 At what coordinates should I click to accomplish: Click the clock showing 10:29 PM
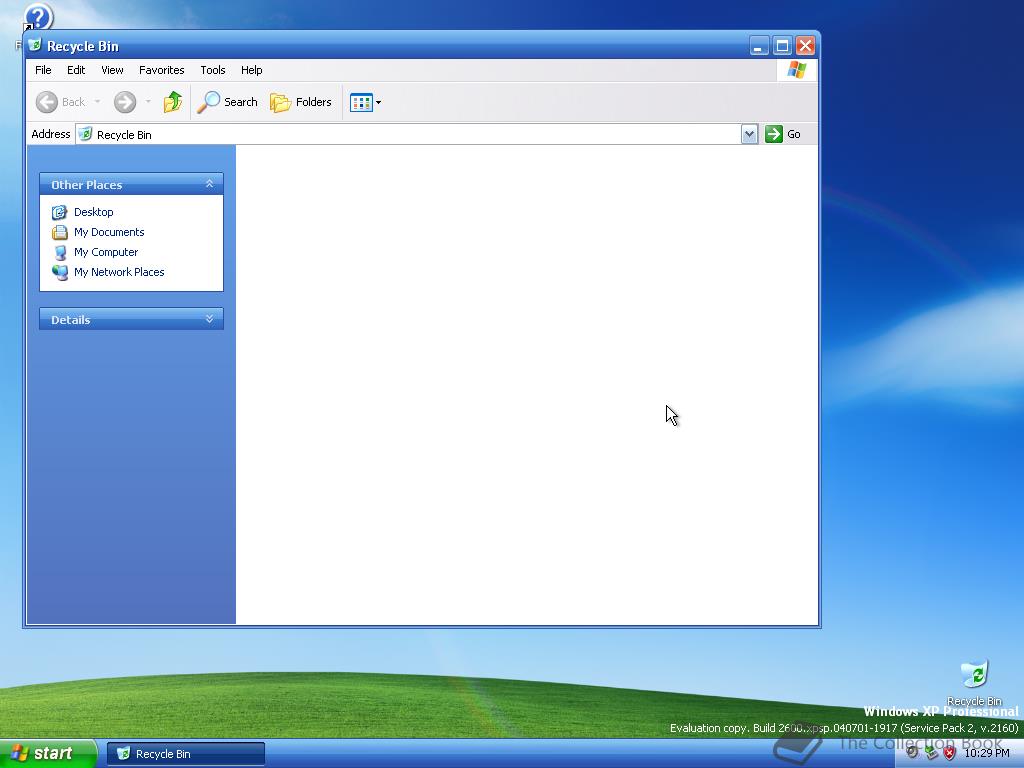click(x=987, y=753)
